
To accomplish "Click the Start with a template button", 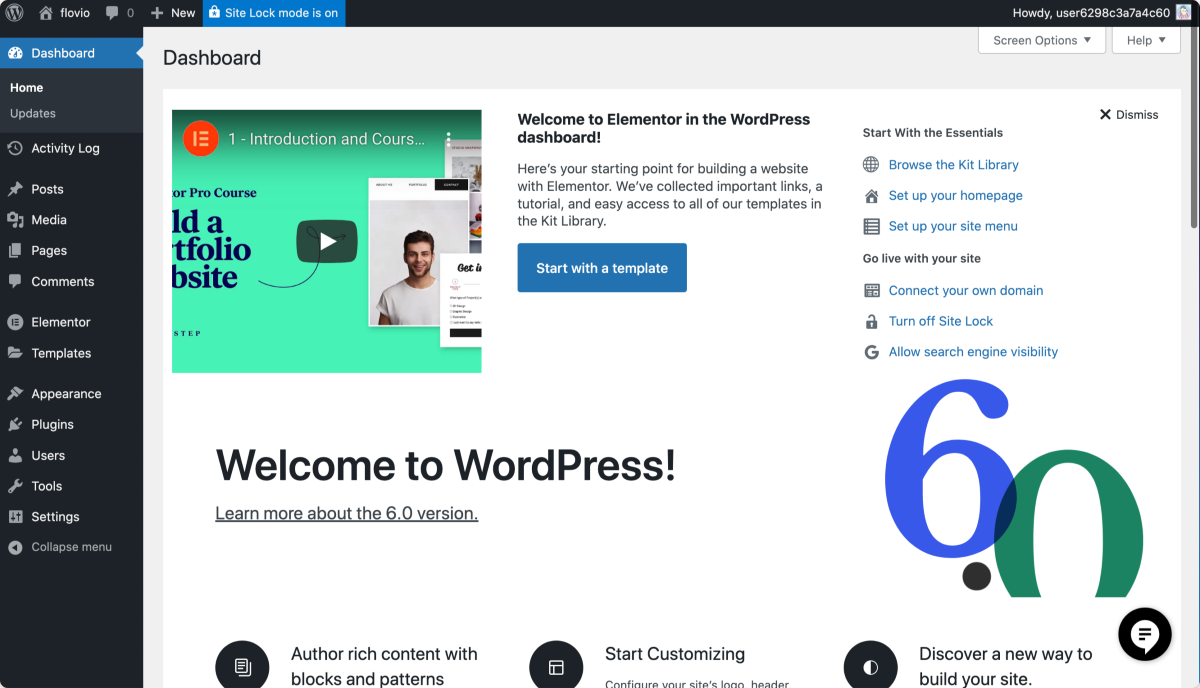I will [602, 268].
